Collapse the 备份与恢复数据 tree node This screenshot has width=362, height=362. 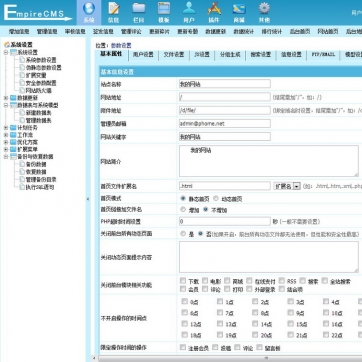coord(6,157)
